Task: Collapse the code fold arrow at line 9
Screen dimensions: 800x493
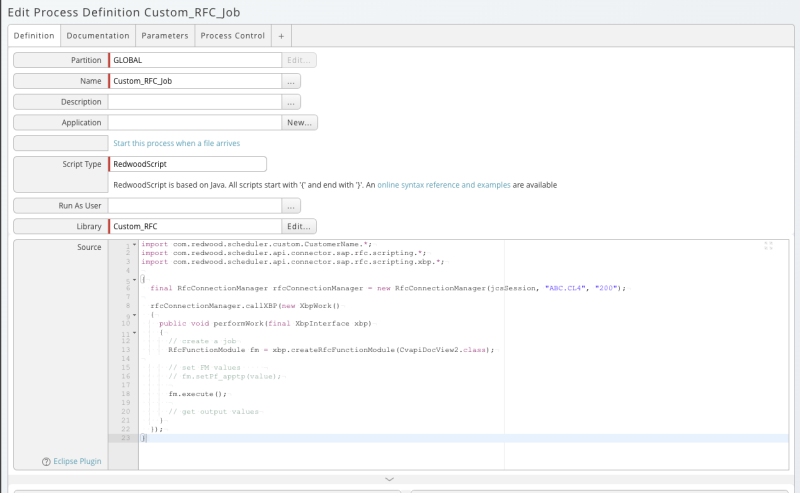Action: pyautogui.click(x=135, y=315)
